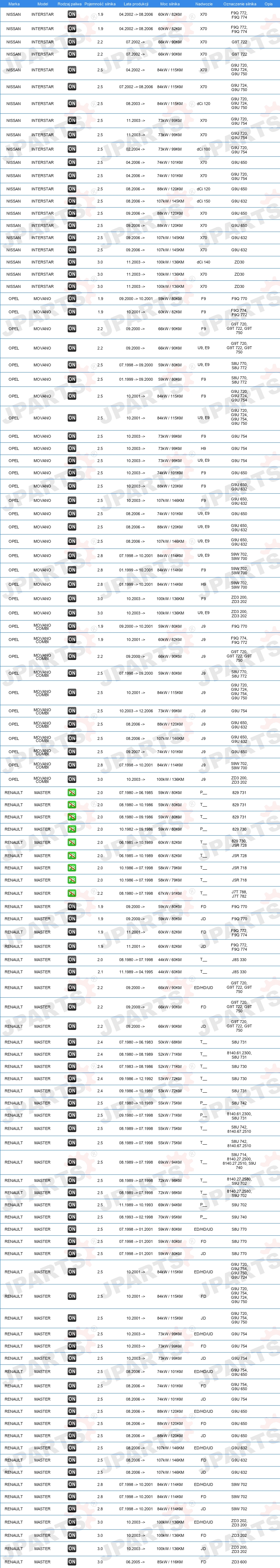Screen dimensions: 280x1568
Task: Click the Lata produkcji column header
Action: coord(136,4)
